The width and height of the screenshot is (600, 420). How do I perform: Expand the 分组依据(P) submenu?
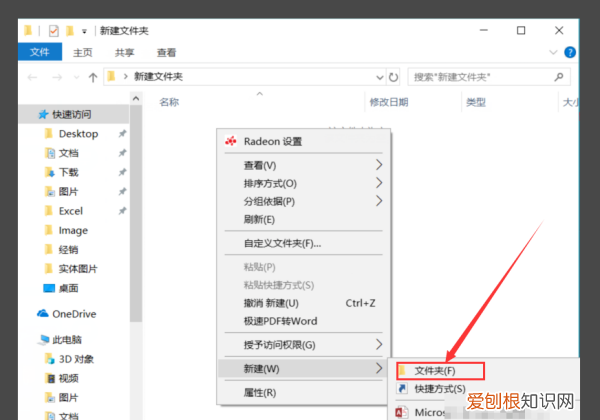(x=303, y=201)
